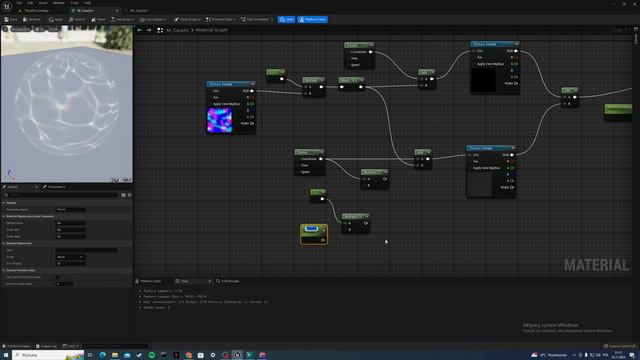Open the Asset menu
640x360 pixels.
pos(42,3)
